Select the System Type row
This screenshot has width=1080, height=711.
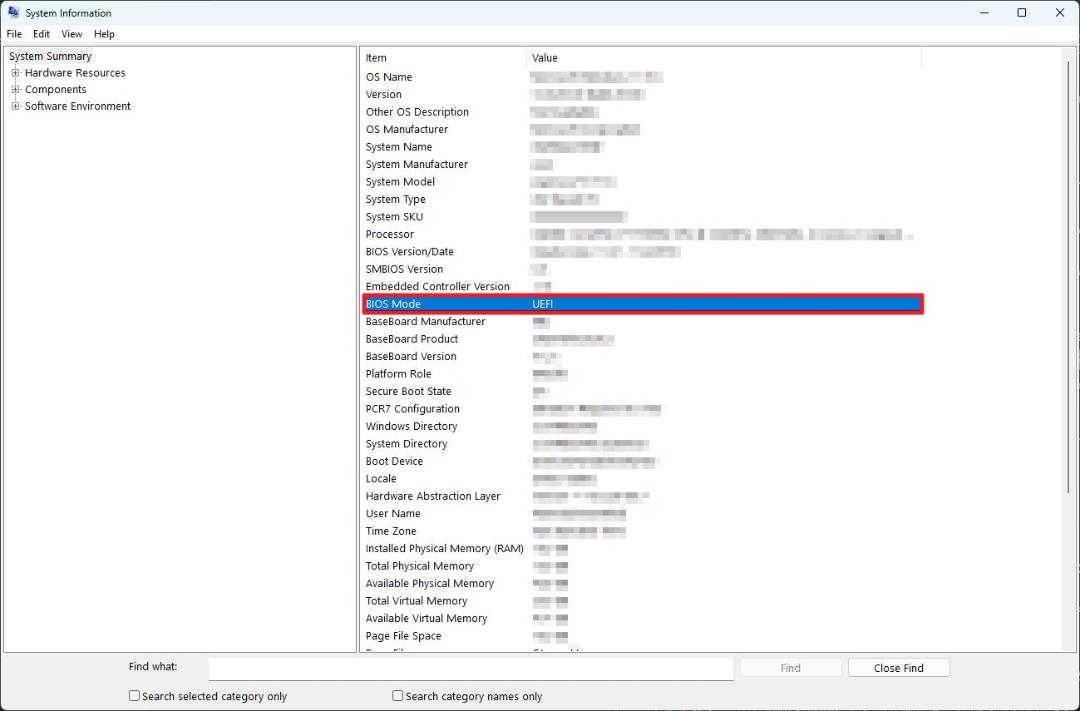tap(642, 199)
